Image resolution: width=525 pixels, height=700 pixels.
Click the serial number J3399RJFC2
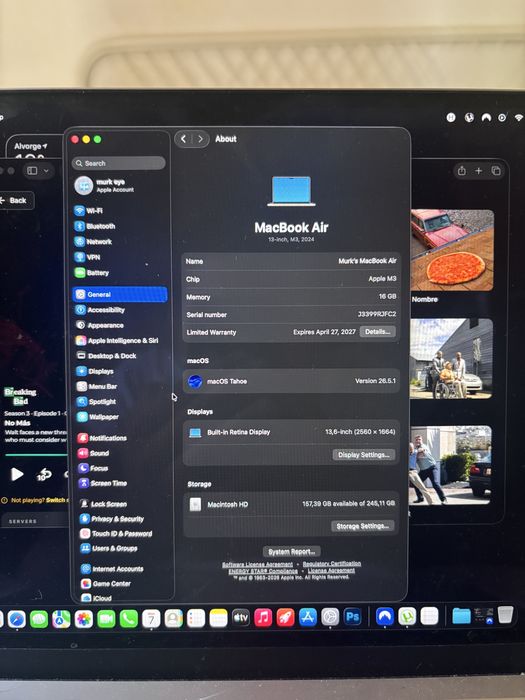[x=377, y=314]
